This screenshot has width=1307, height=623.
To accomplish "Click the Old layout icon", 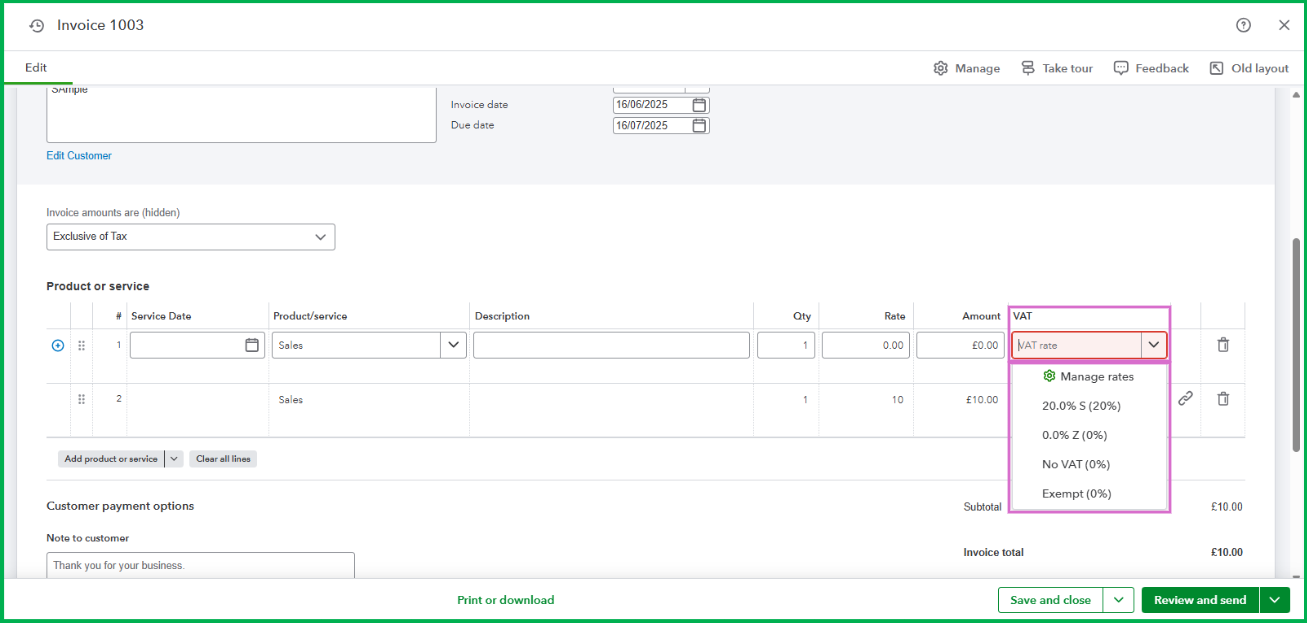I will click(x=1216, y=68).
